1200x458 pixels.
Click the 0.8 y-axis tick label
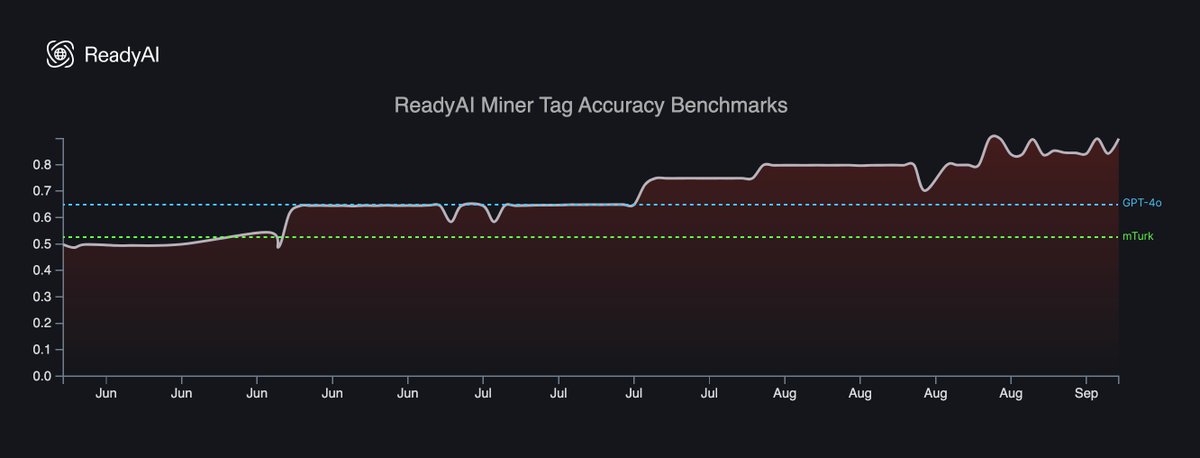(43, 164)
